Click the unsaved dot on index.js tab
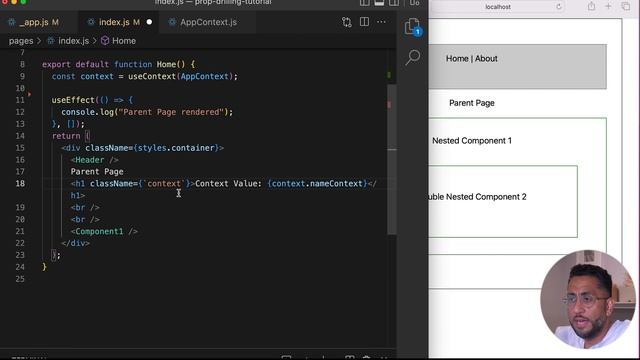The width and height of the screenshot is (640, 360). point(149,22)
